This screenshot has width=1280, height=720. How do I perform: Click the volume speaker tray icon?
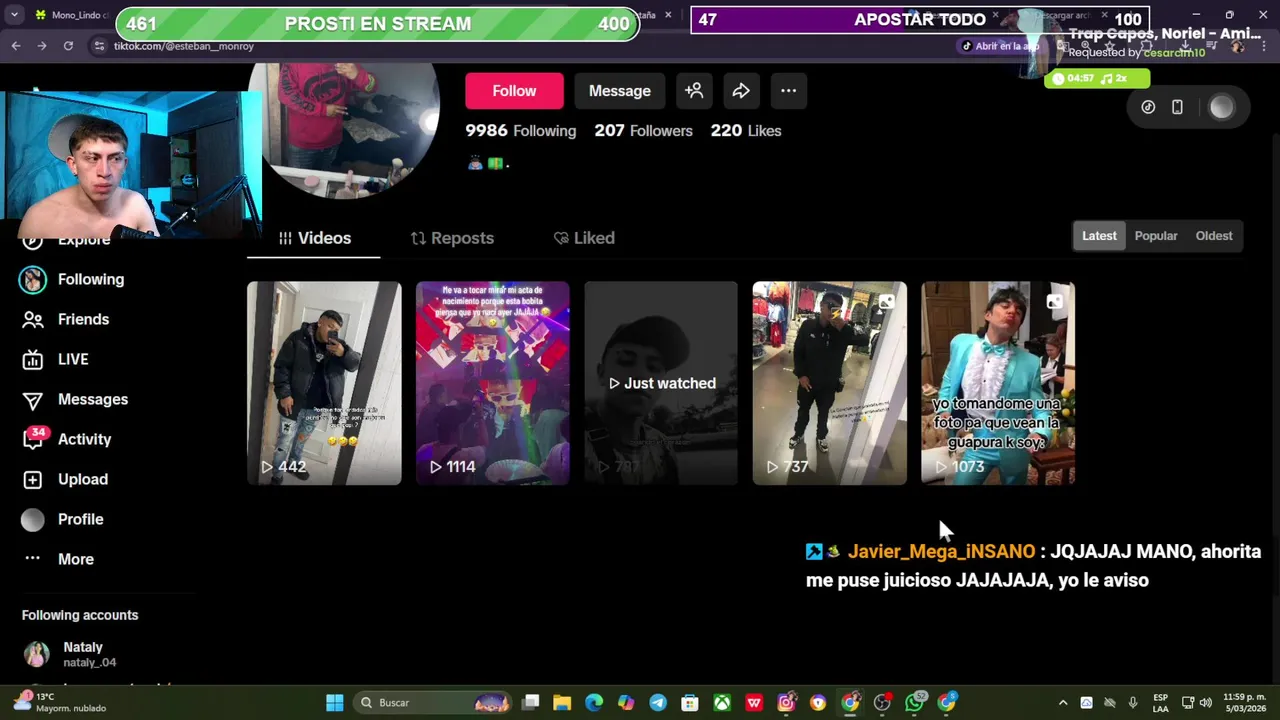point(1206,703)
